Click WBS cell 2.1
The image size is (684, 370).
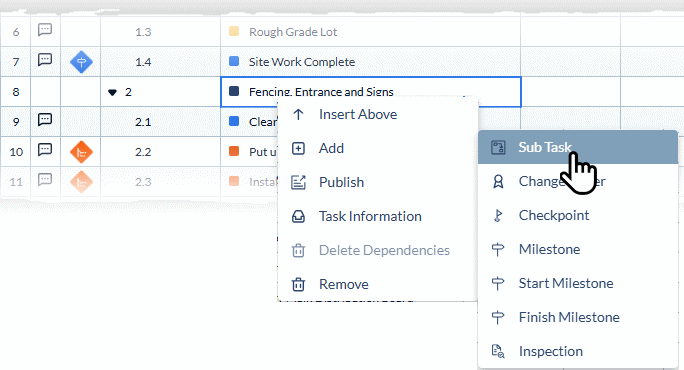coord(143,122)
